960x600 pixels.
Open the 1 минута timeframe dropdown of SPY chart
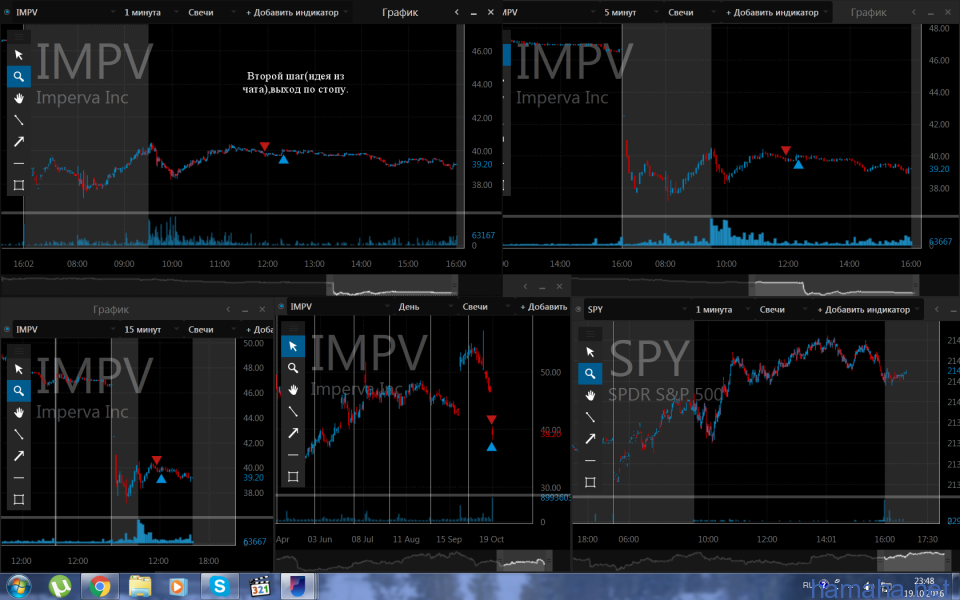tap(721, 310)
